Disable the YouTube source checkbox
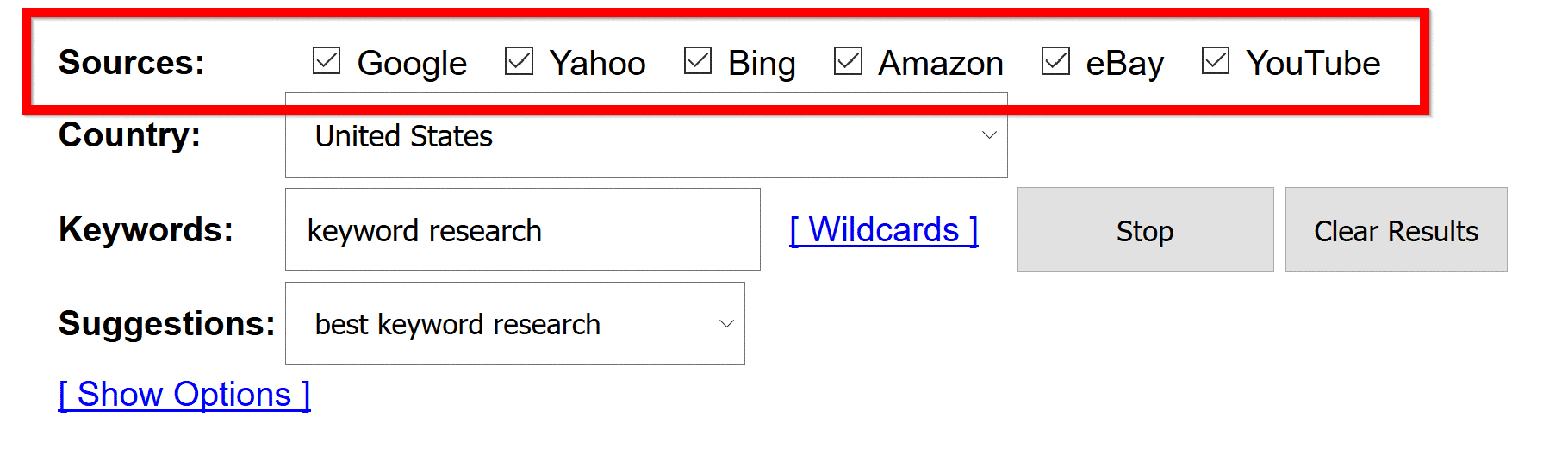 click(x=1216, y=61)
